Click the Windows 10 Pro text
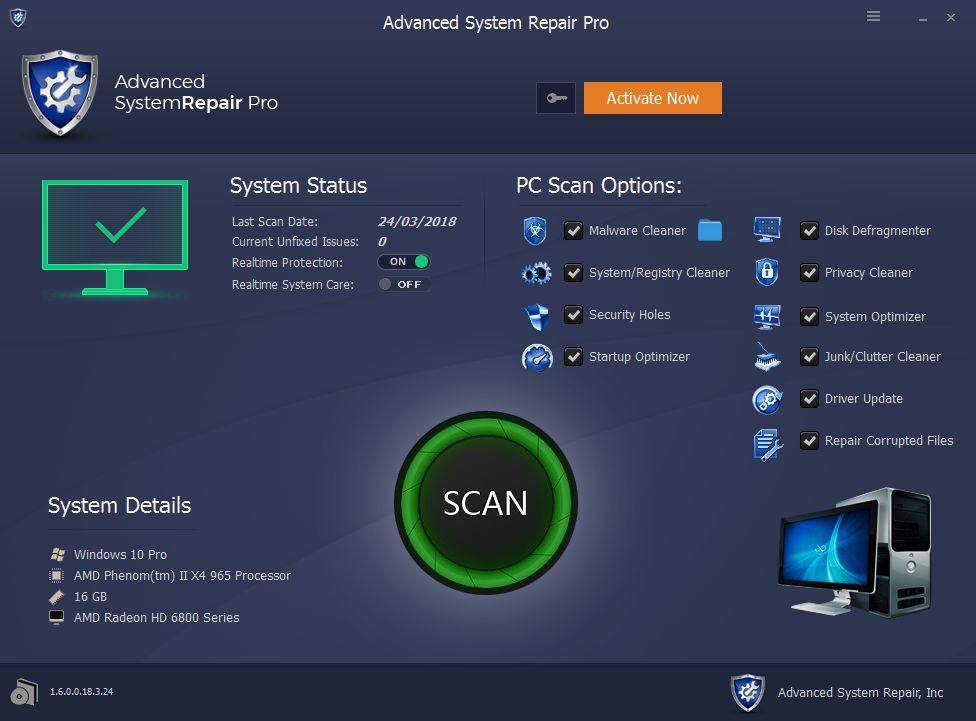 (120, 554)
